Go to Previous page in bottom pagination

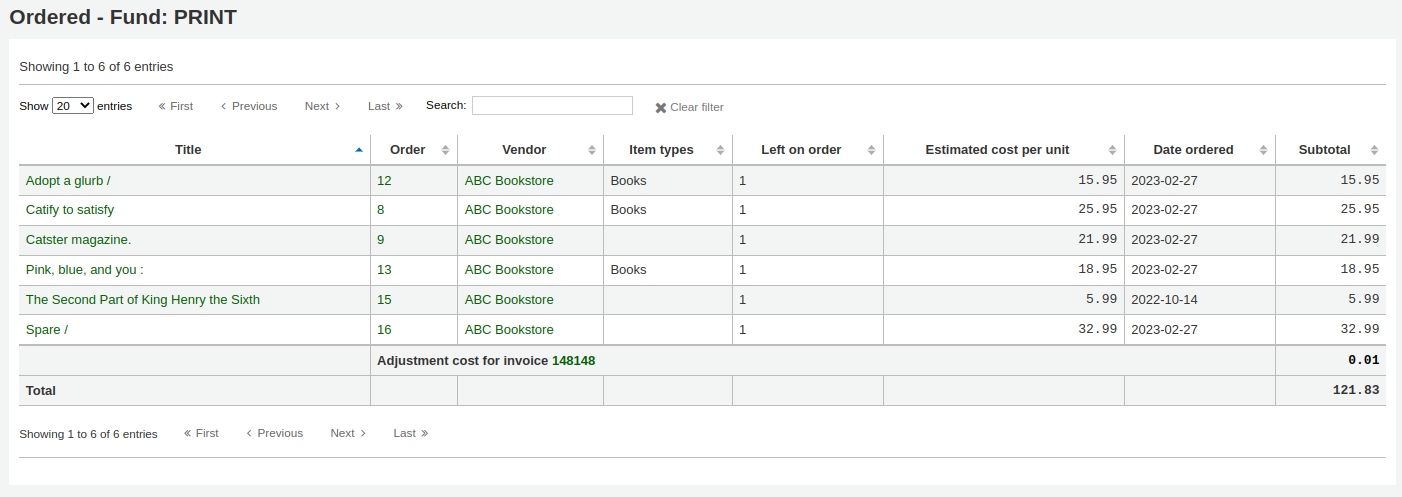click(274, 433)
